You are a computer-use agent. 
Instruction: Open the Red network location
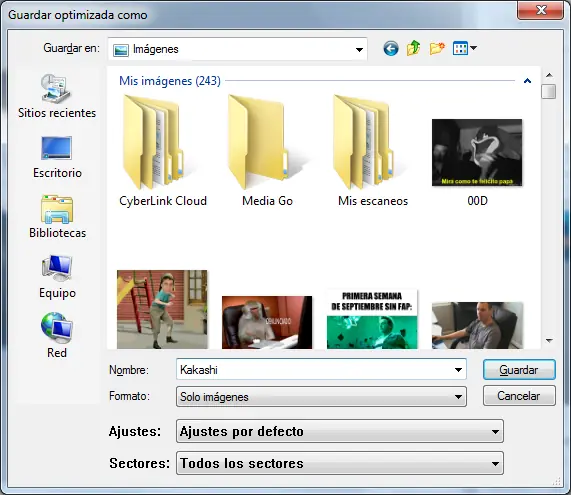pos(57,335)
